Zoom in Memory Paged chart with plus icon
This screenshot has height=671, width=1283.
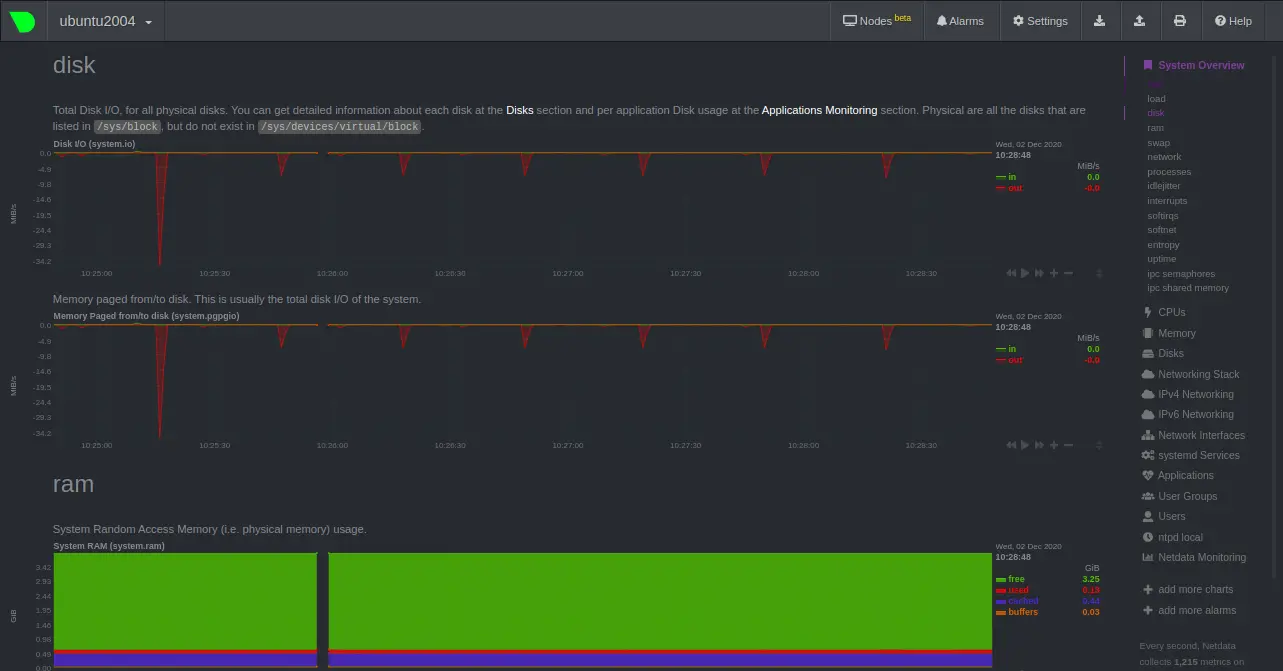point(1054,445)
